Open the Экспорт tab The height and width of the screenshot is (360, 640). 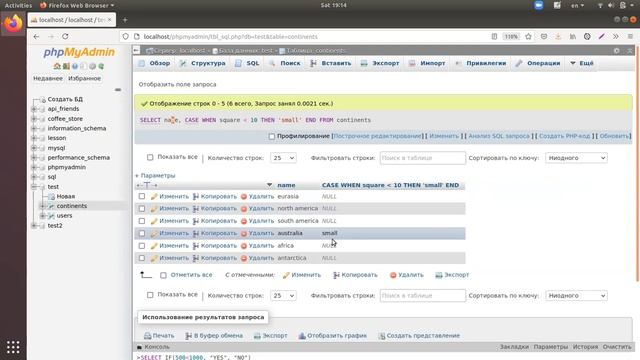(x=380, y=63)
